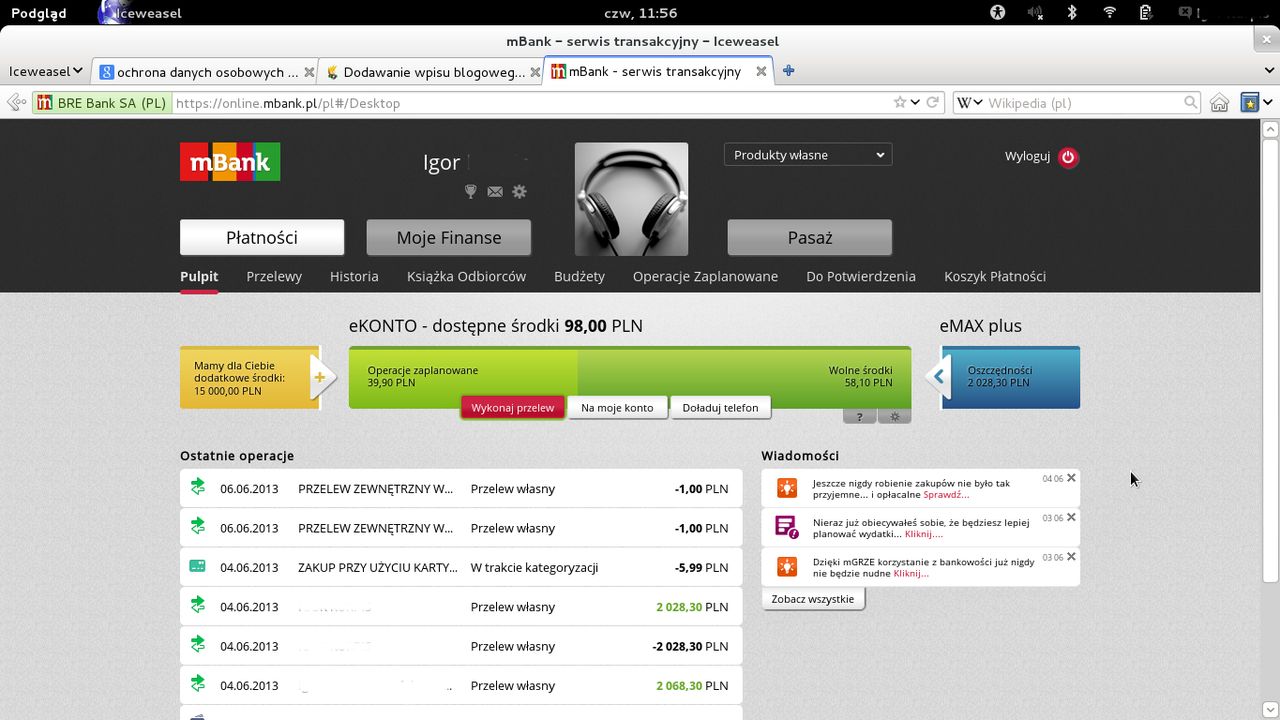Click the BRE Bank SA (PL) site identity button

(102, 103)
